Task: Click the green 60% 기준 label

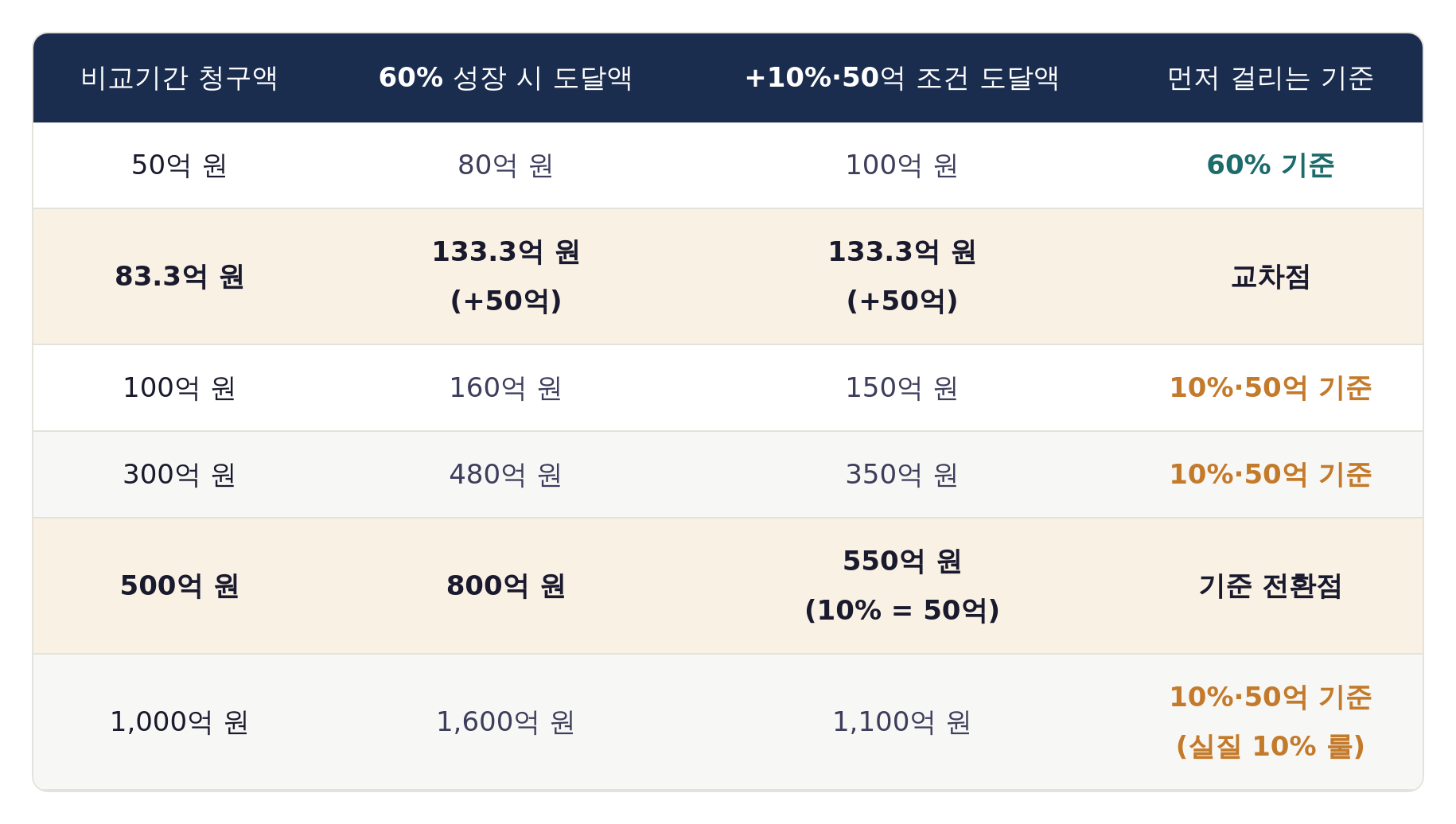Action: click(x=1270, y=165)
